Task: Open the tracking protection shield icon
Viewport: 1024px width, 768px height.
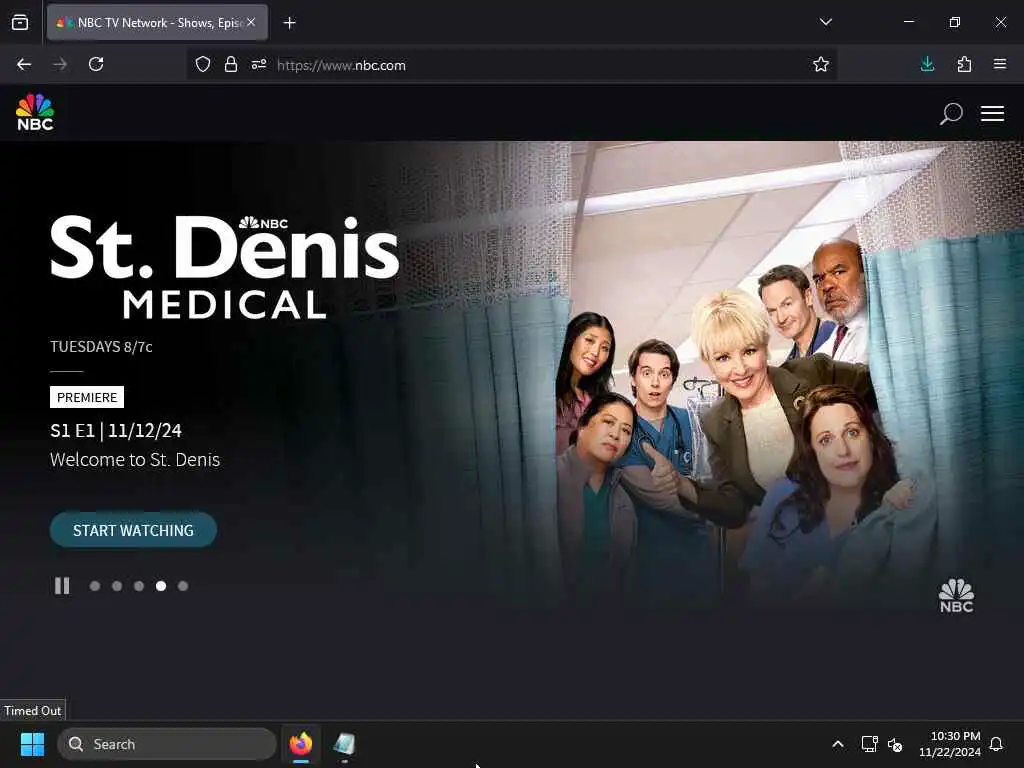Action: 203,65
